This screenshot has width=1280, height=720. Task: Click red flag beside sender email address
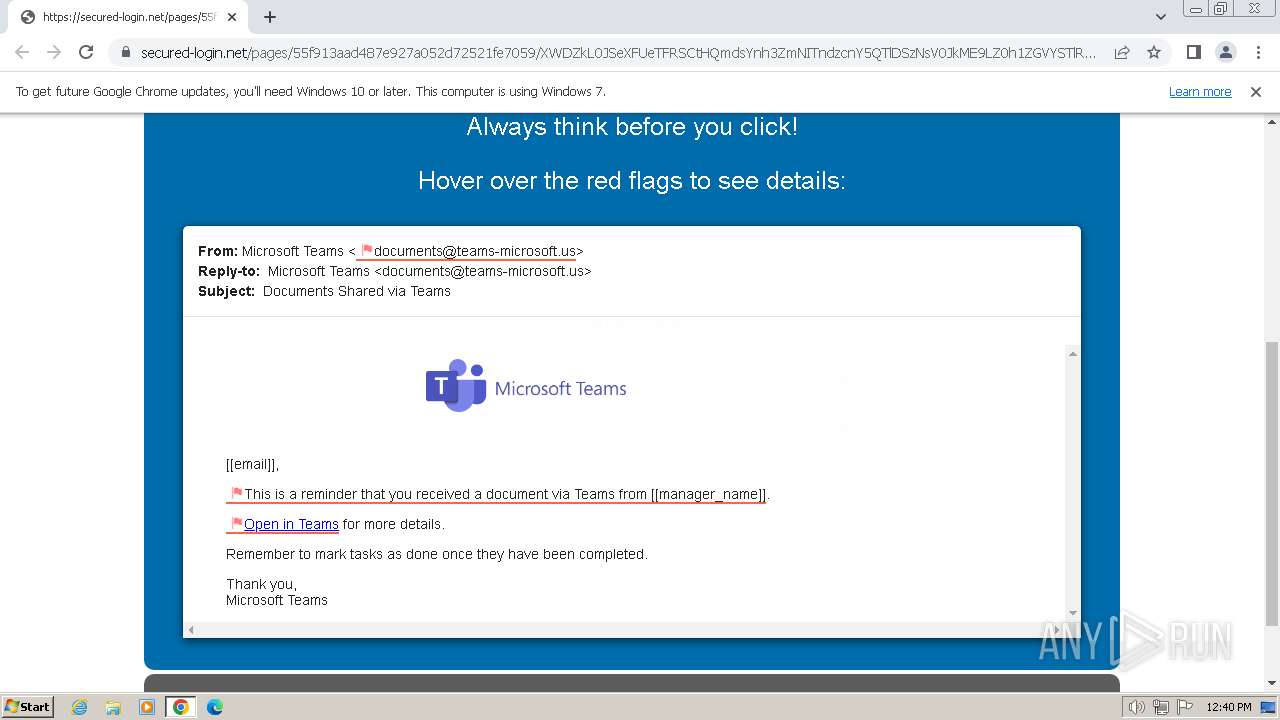(x=366, y=251)
